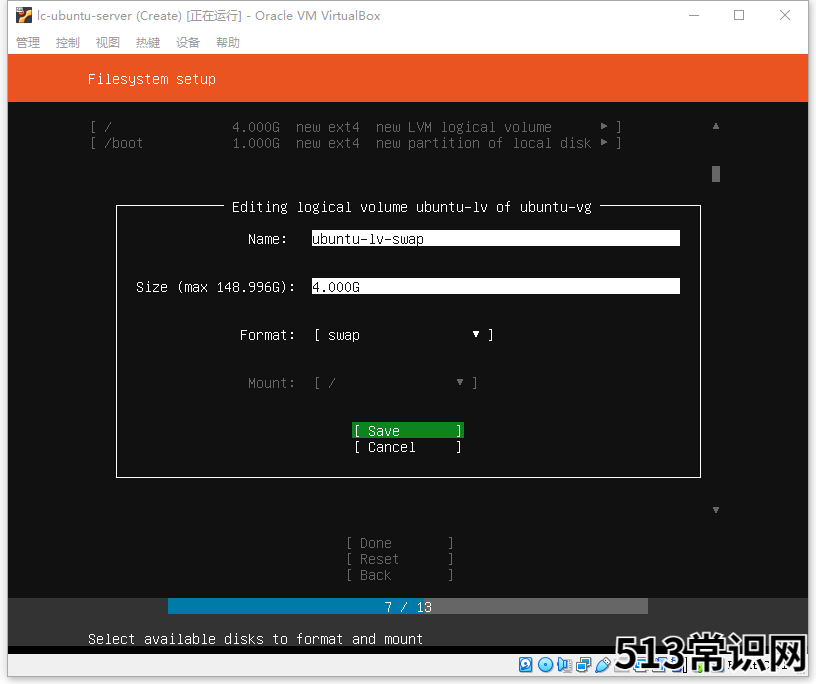Click the audio status icon
The image size is (816, 684).
(x=564, y=664)
